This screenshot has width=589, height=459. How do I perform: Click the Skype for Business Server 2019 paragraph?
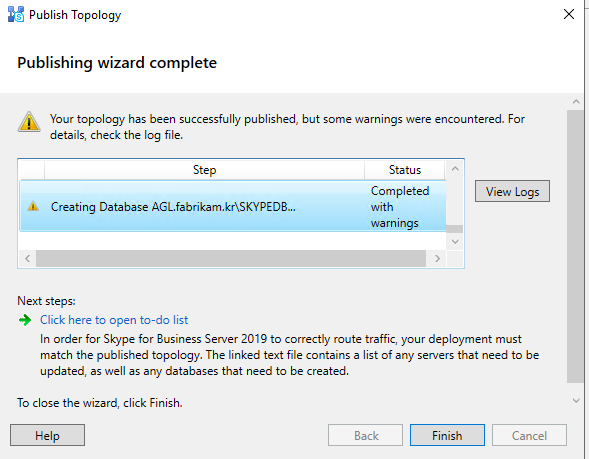290,355
